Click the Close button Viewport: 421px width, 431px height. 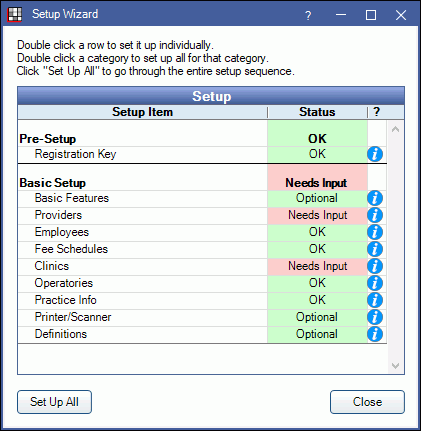pyautogui.click(x=367, y=402)
